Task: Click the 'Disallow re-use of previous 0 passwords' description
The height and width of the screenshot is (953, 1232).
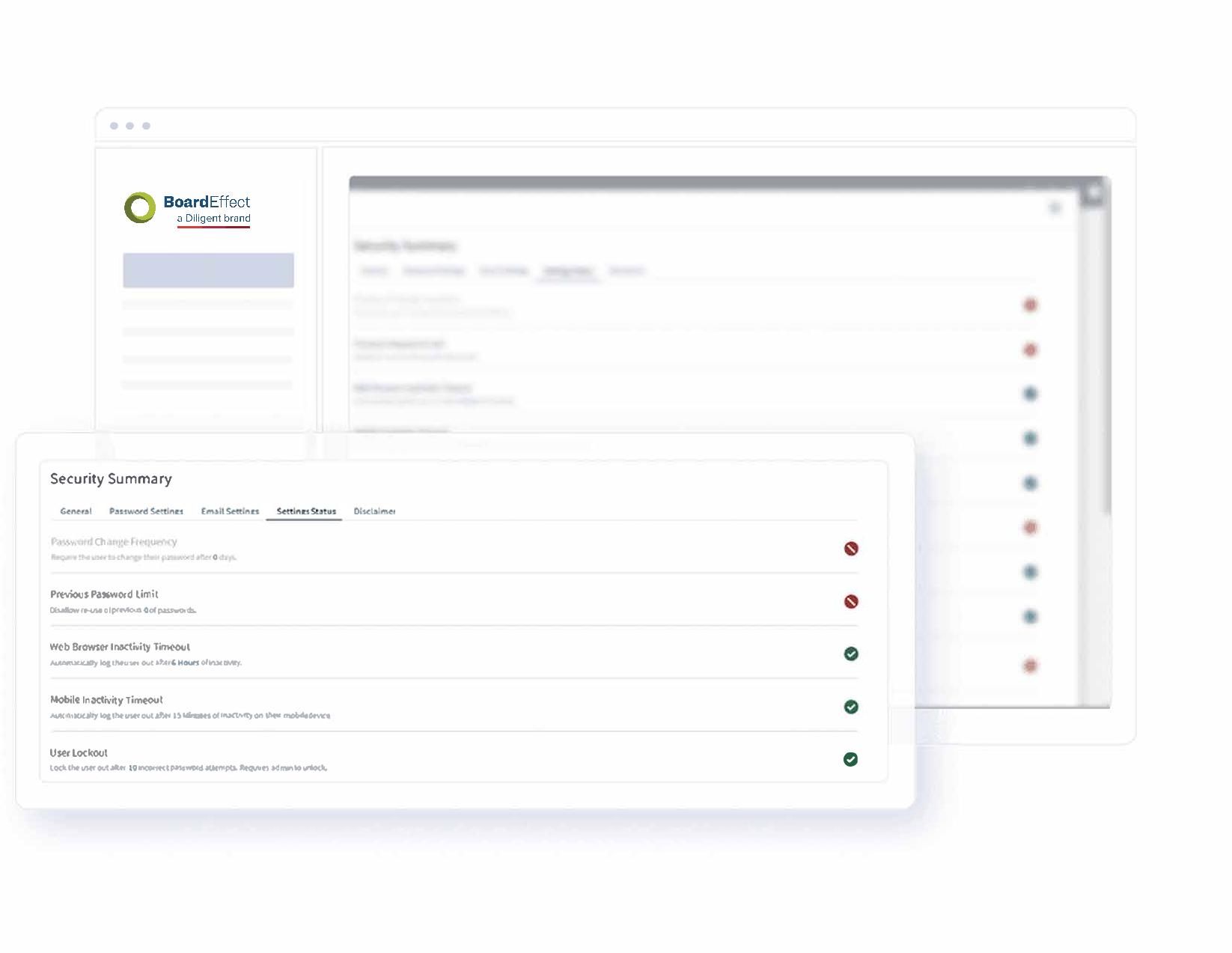Action: point(123,611)
